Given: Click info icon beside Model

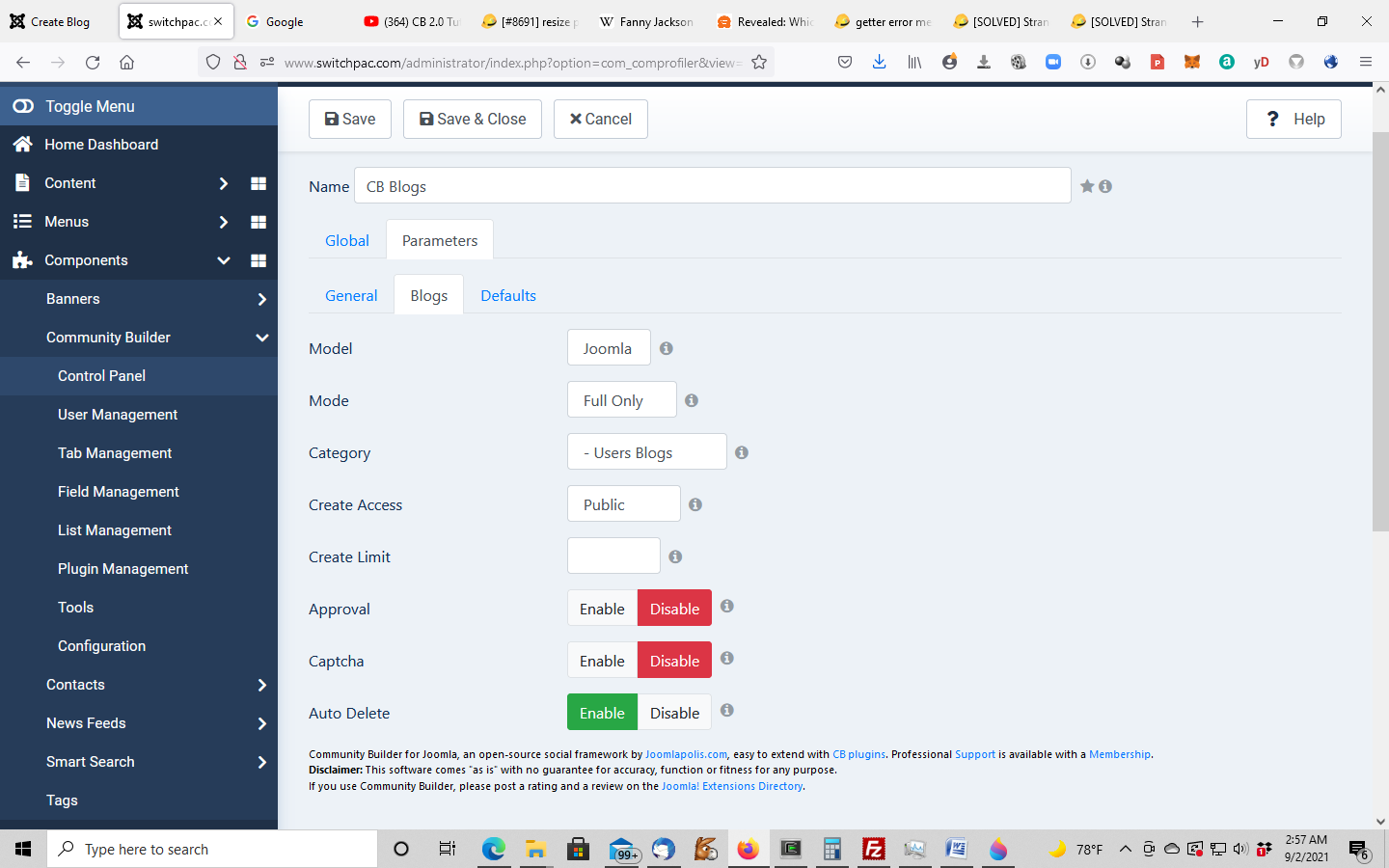Looking at the screenshot, I should (667, 348).
